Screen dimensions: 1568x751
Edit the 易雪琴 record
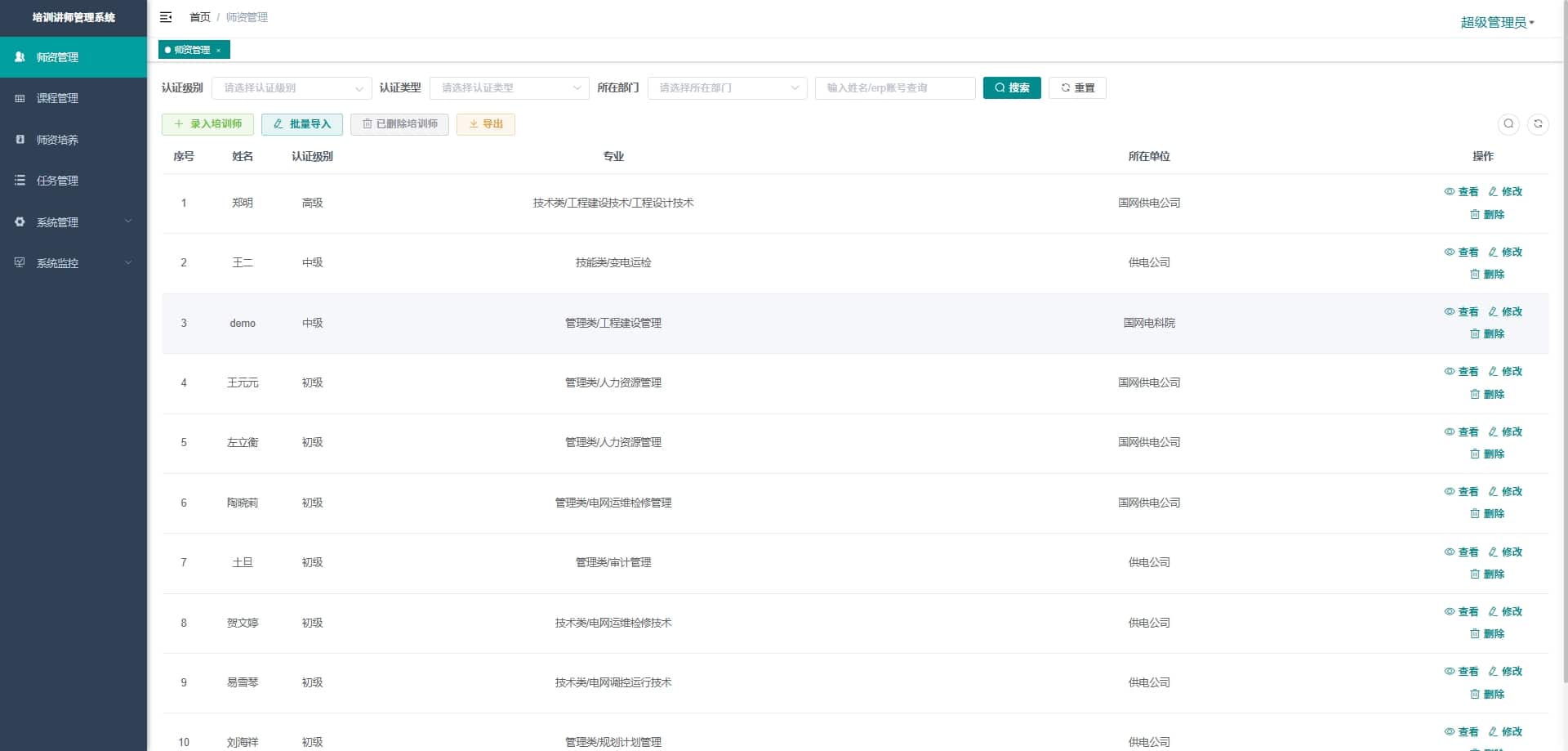pyautogui.click(x=1505, y=672)
